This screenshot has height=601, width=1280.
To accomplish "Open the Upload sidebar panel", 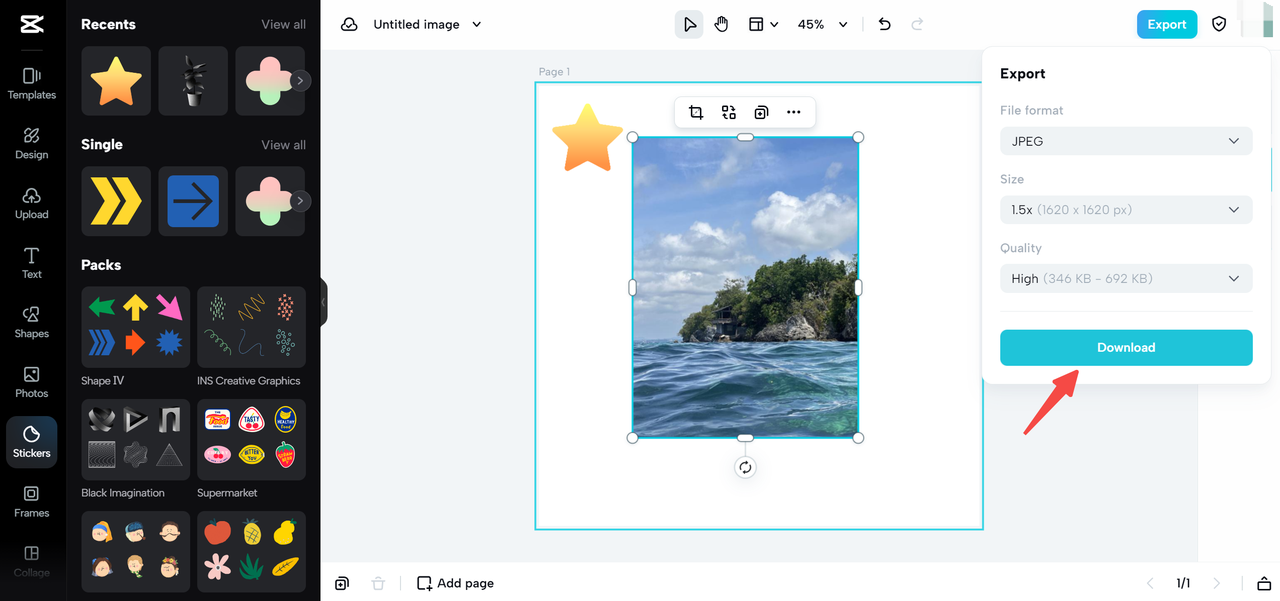I will (32, 203).
